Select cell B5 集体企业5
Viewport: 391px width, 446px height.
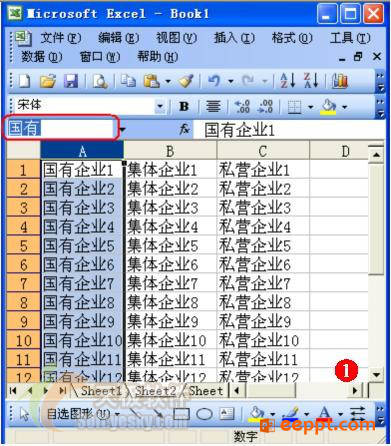click(170, 246)
